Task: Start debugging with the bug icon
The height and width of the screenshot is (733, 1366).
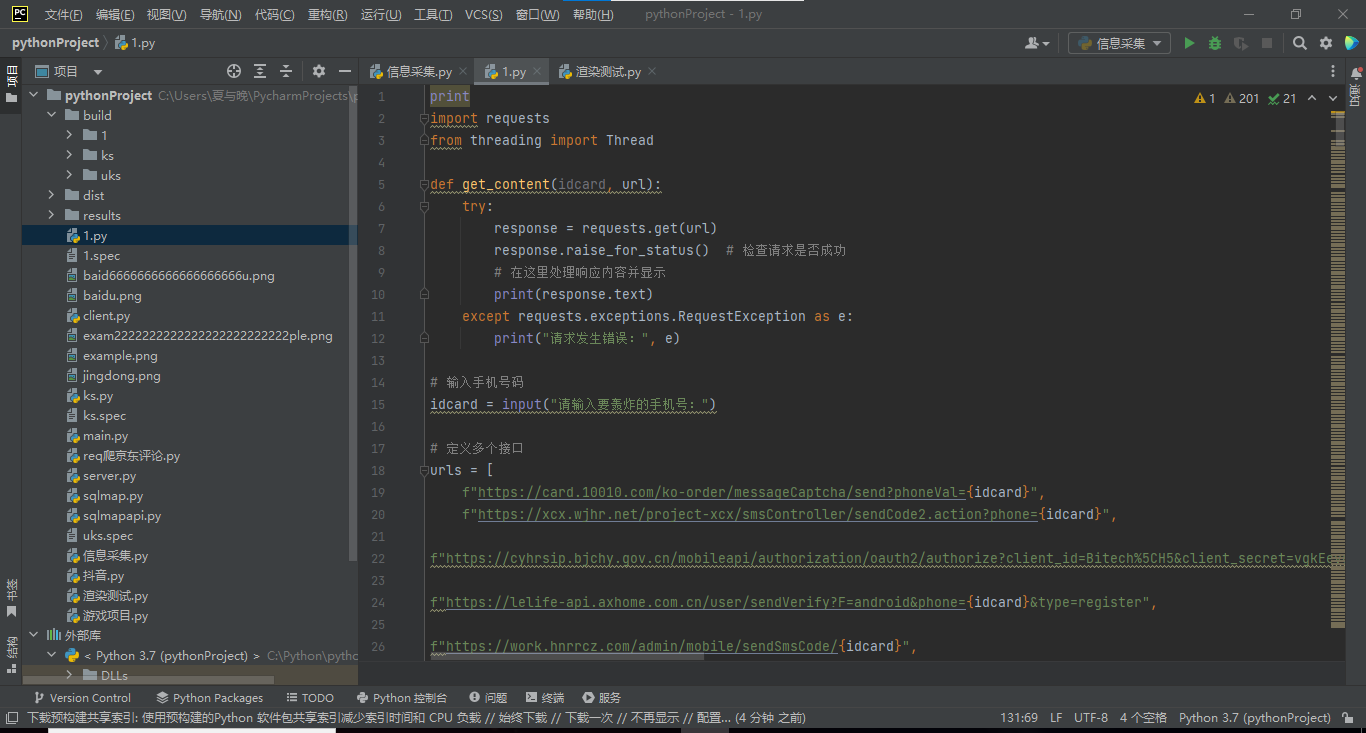Action: coord(1215,43)
